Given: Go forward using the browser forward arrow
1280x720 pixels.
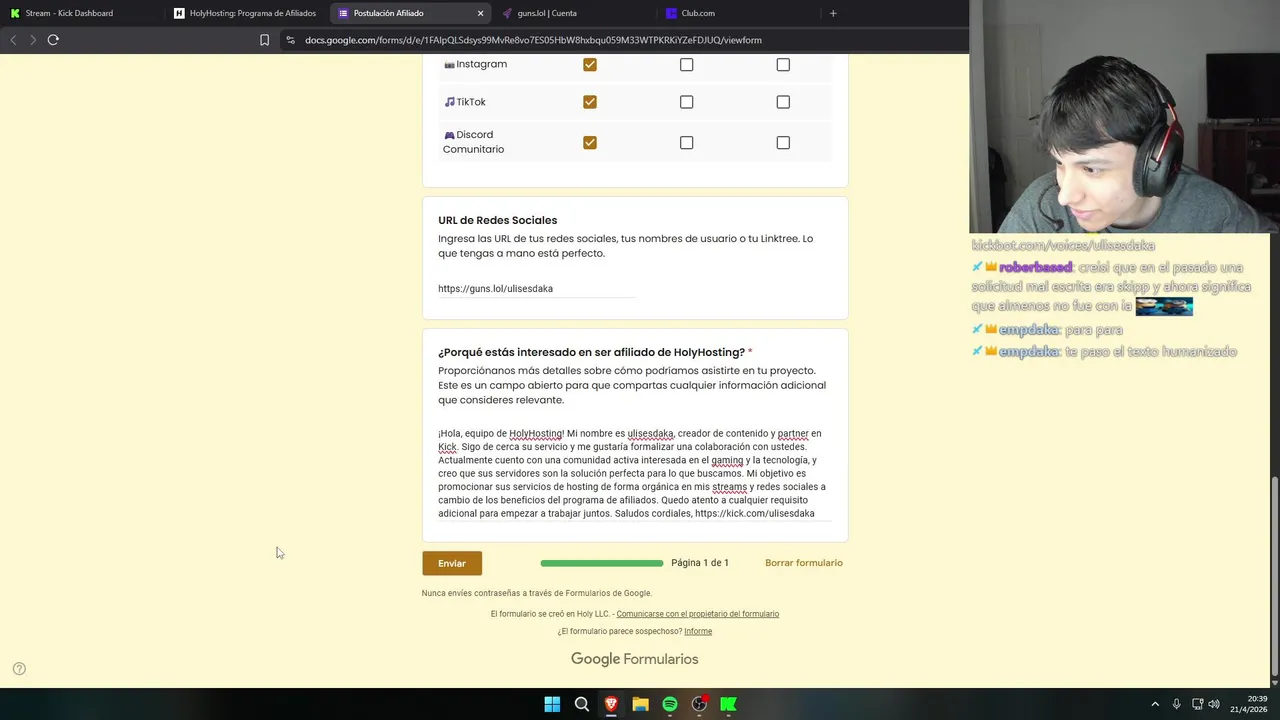Looking at the screenshot, I should (x=33, y=40).
